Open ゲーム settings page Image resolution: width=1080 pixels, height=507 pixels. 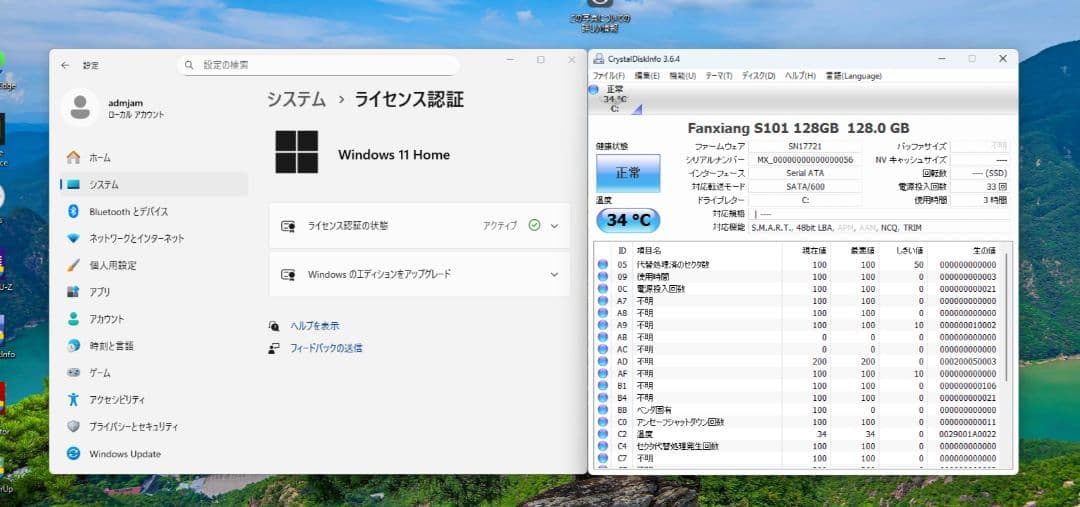pyautogui.click(x=153, y=373)
